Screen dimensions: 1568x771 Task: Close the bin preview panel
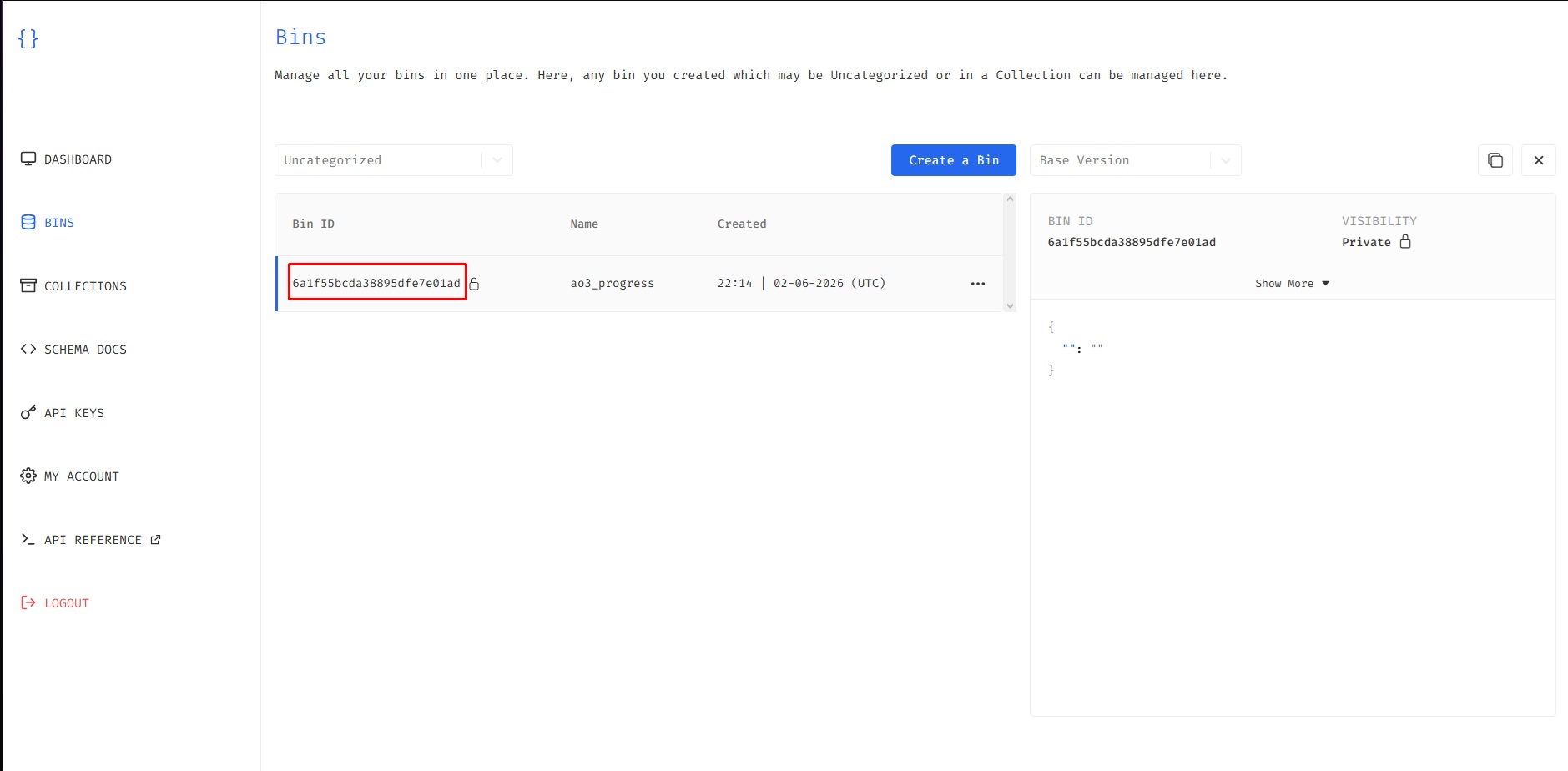coord(1539,160)
